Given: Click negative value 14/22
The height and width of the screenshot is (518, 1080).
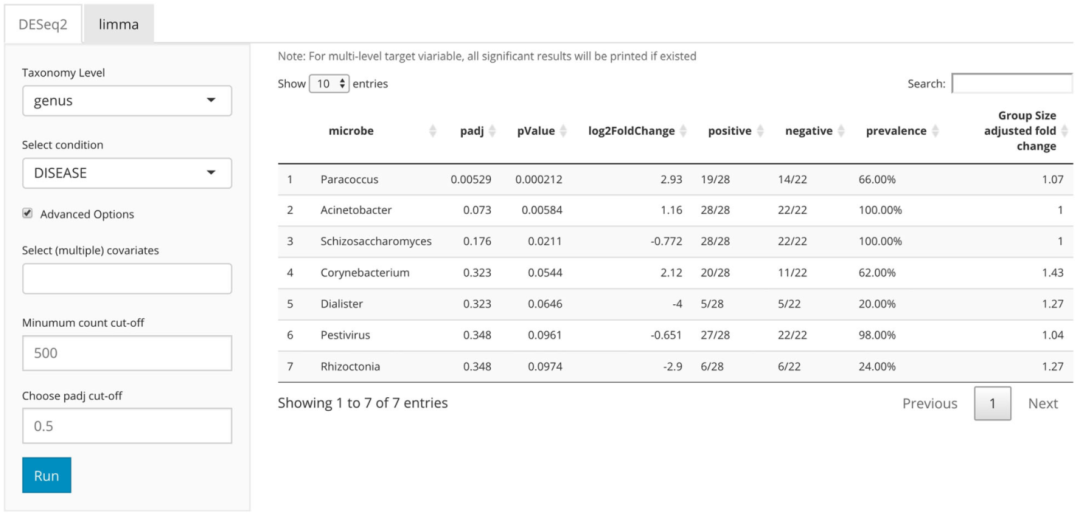Looking at the screenshot, I should (x=793, y=179).
